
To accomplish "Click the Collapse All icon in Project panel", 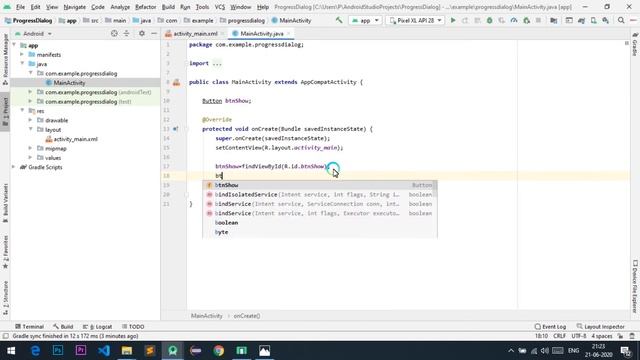I will point(126,33).
